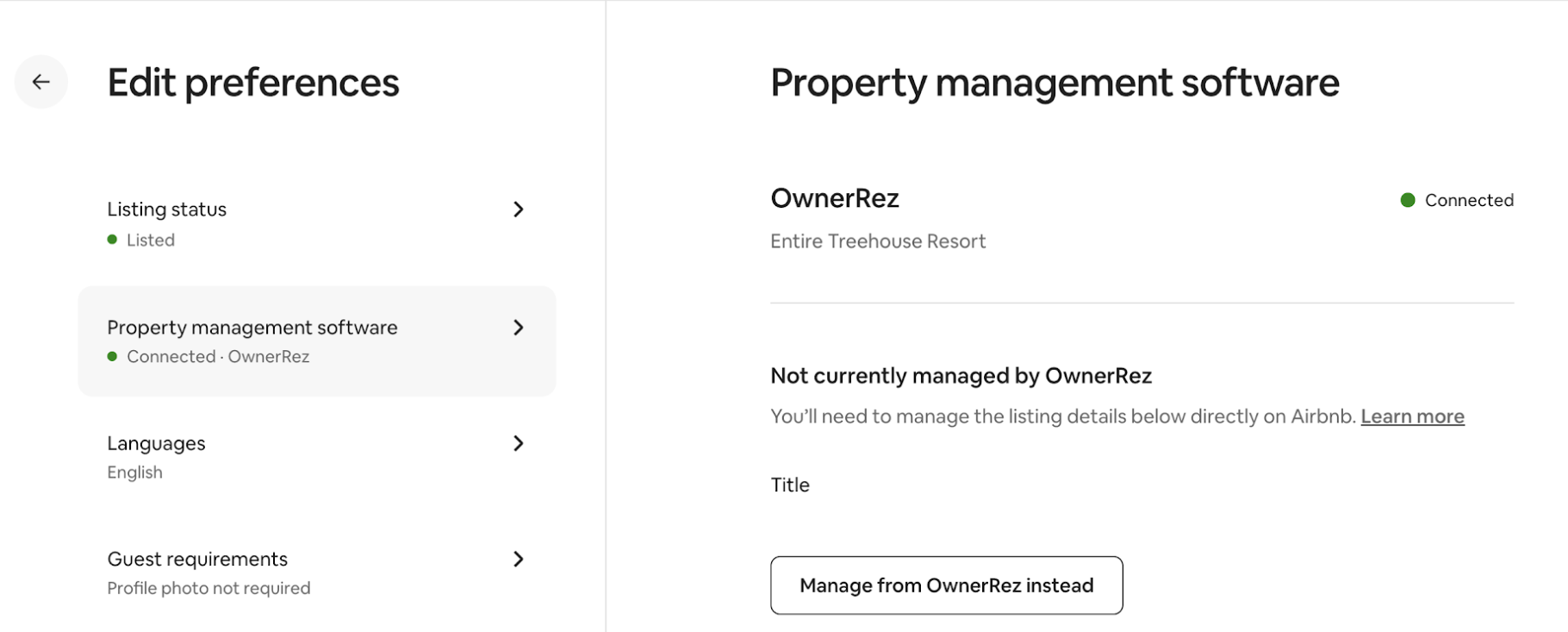This screenshot has height=632, width=1568.
Task: Click the green Connected indicator beside OwnerRez heading
Action: 1408,200
